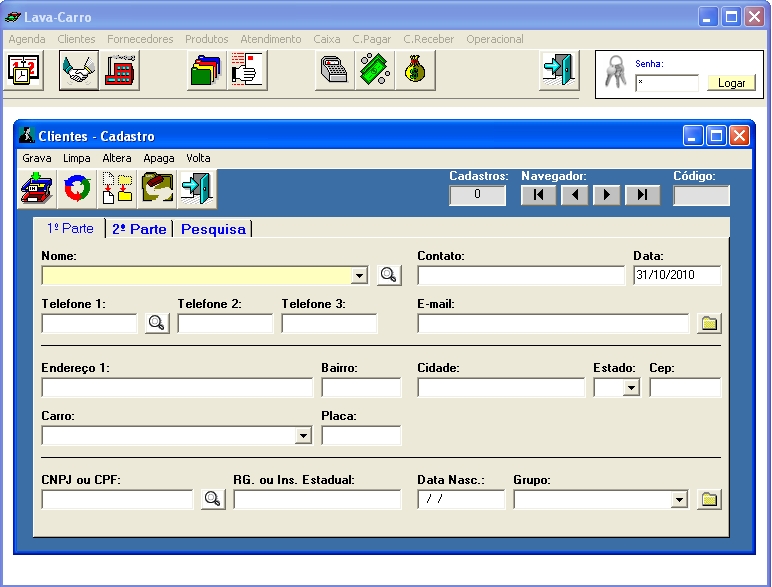Screen dimensions: 772x587
Task: Open the Pesquisa tab
Action: coord(213,229)
